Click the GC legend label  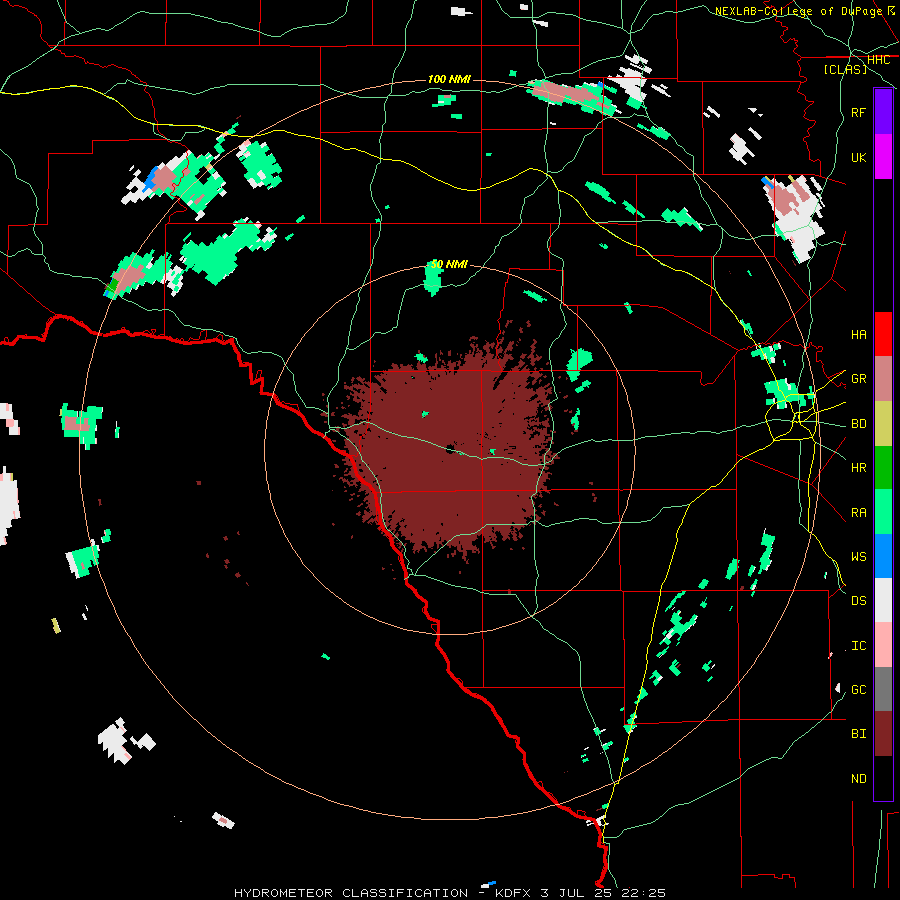(858, 690)
